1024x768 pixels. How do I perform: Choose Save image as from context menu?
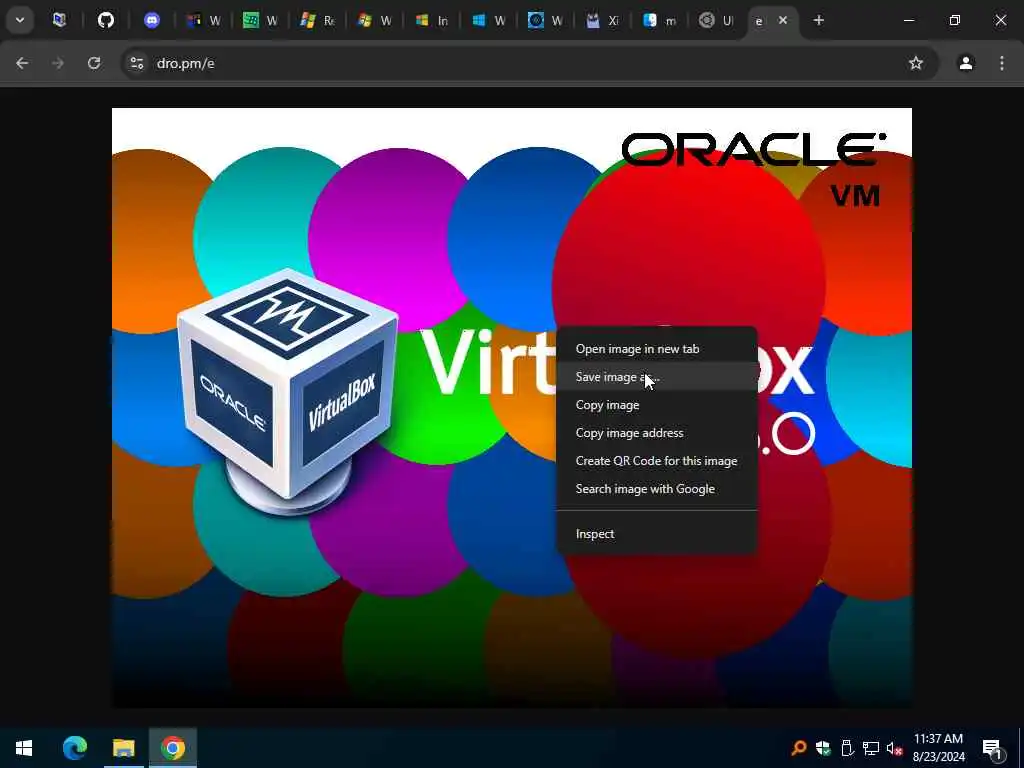click(x=656, y=377)
